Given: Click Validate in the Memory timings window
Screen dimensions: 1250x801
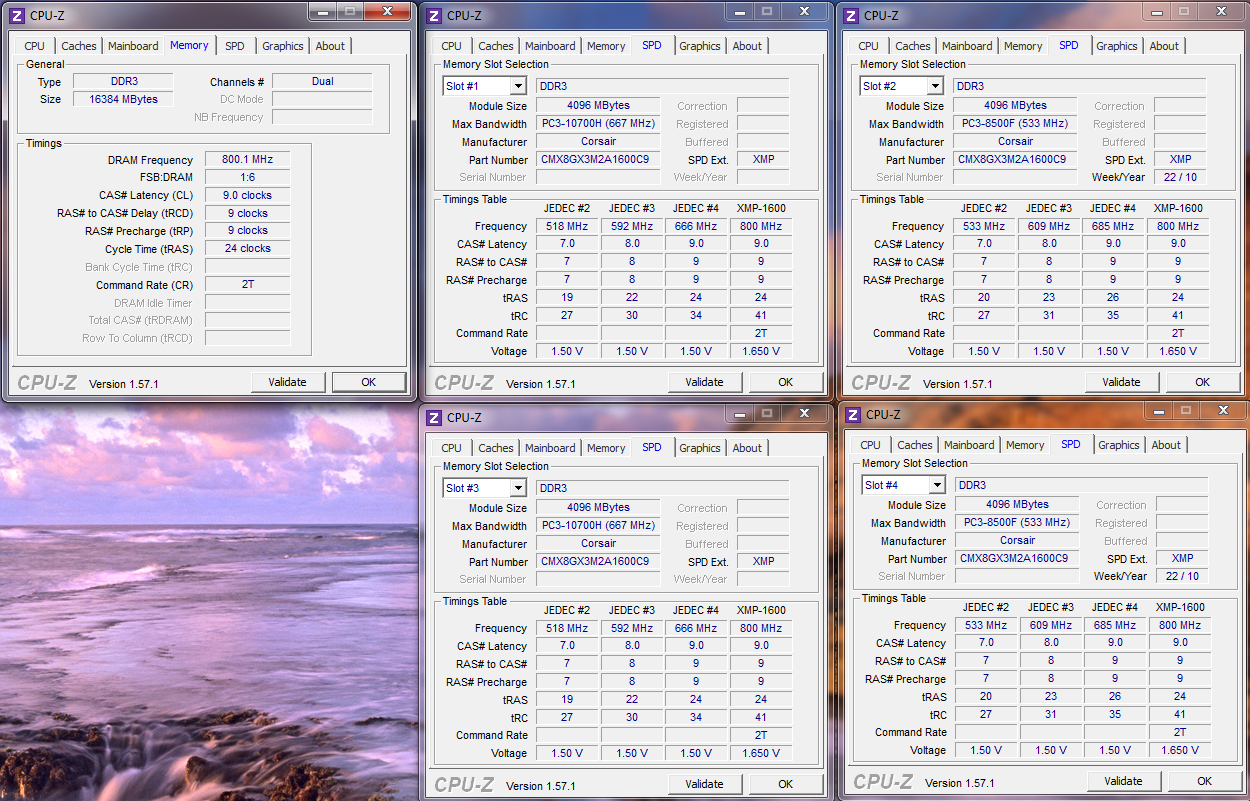Looking at the screenshot, I should click(288, 382).
